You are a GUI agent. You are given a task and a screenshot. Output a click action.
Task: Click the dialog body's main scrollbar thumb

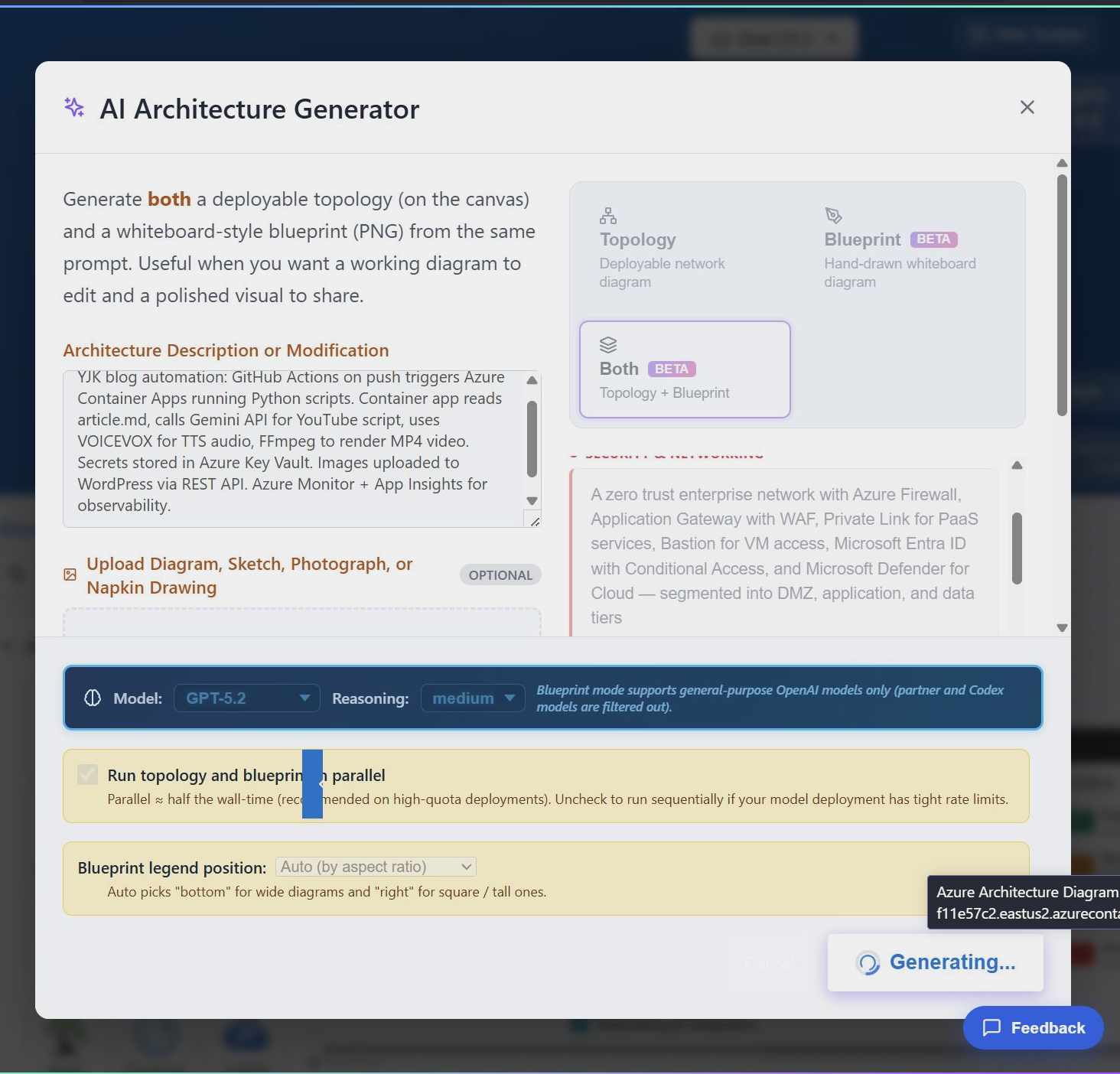tap(1062, 295)
